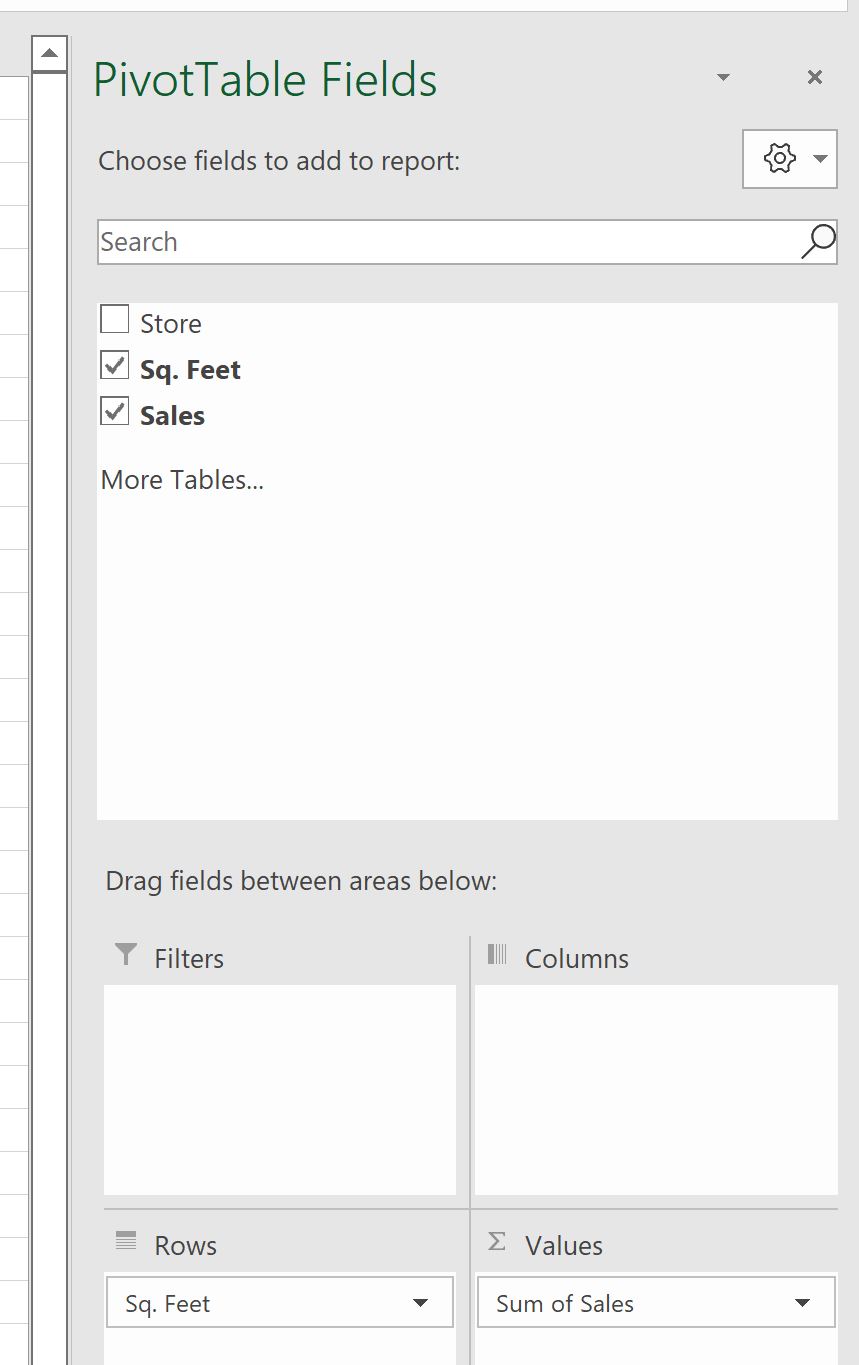Click the scroll up arrow
The height and width of the screenshot is (1365, 859).
[49, 53]
